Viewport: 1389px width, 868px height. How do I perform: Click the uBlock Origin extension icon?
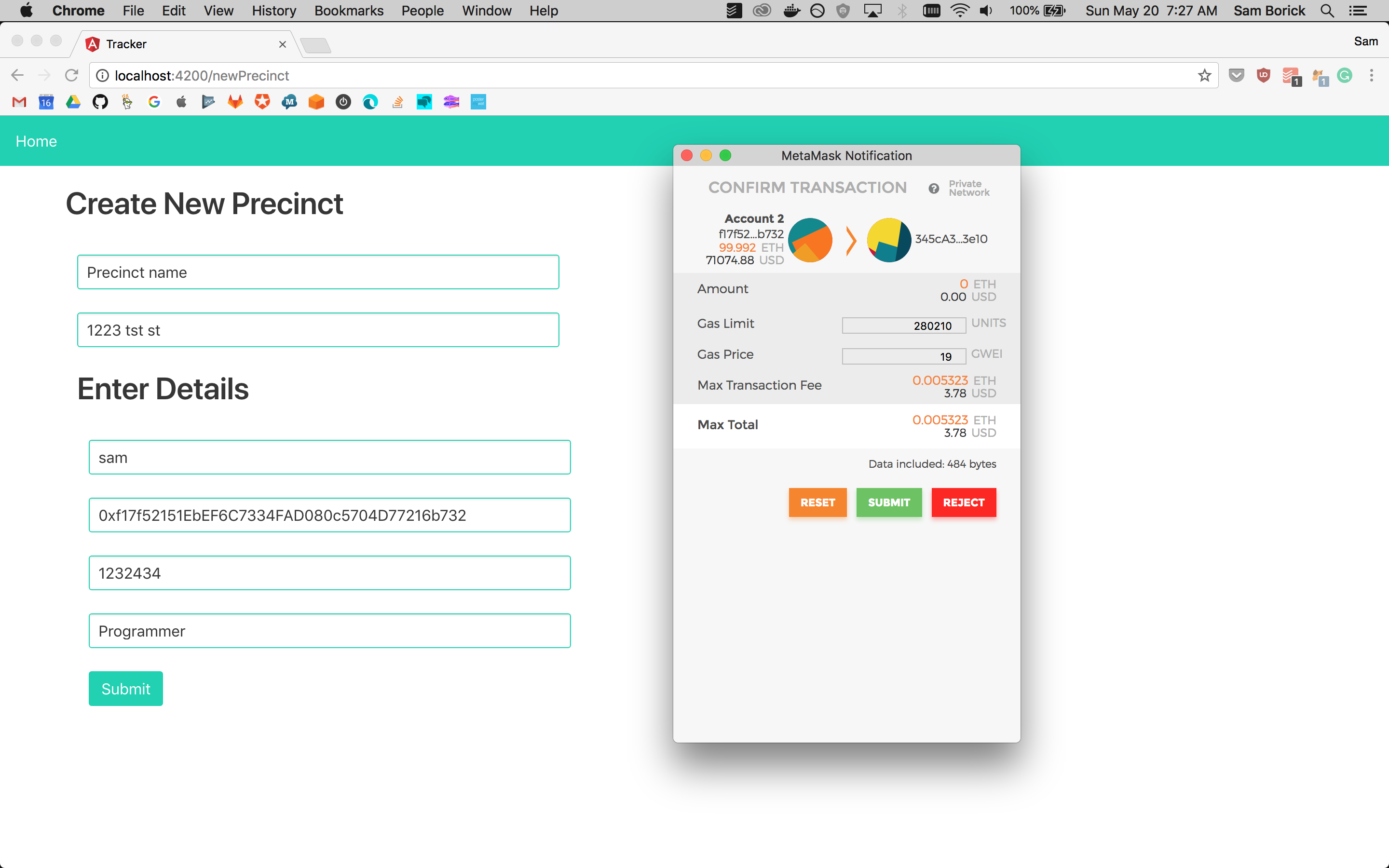click(1263, 75)
